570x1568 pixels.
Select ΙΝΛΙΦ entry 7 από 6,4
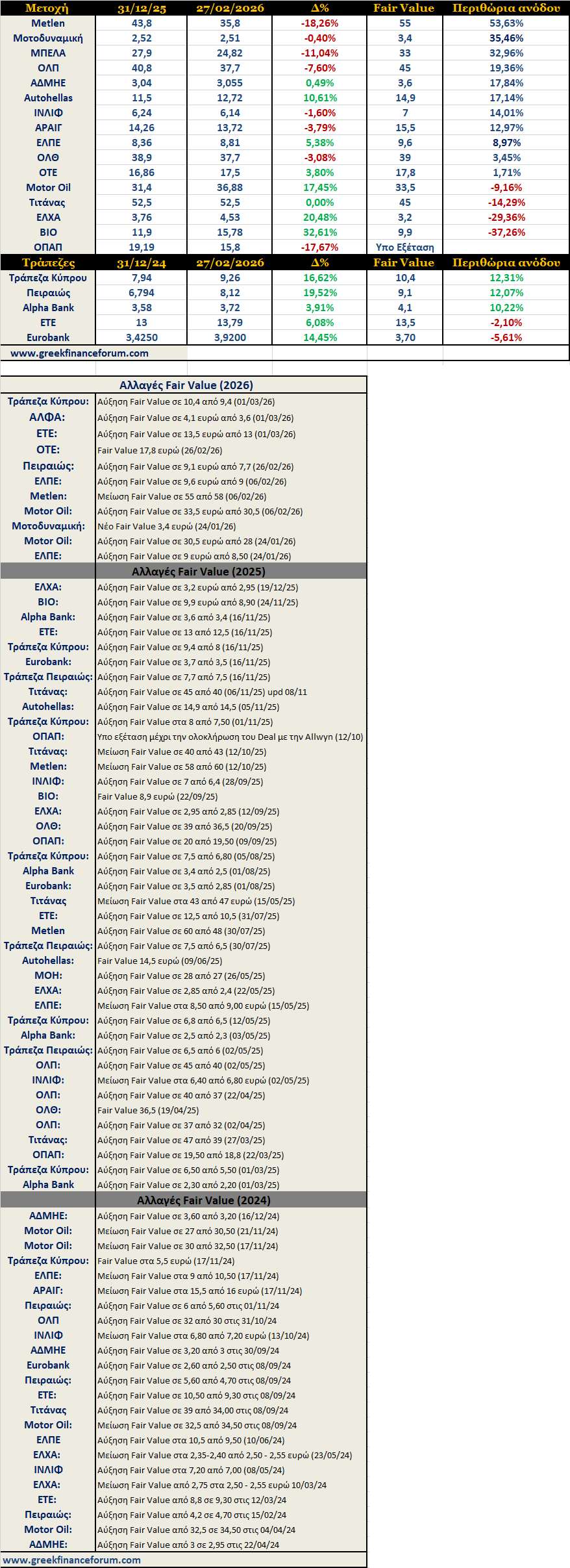point(180,782)
